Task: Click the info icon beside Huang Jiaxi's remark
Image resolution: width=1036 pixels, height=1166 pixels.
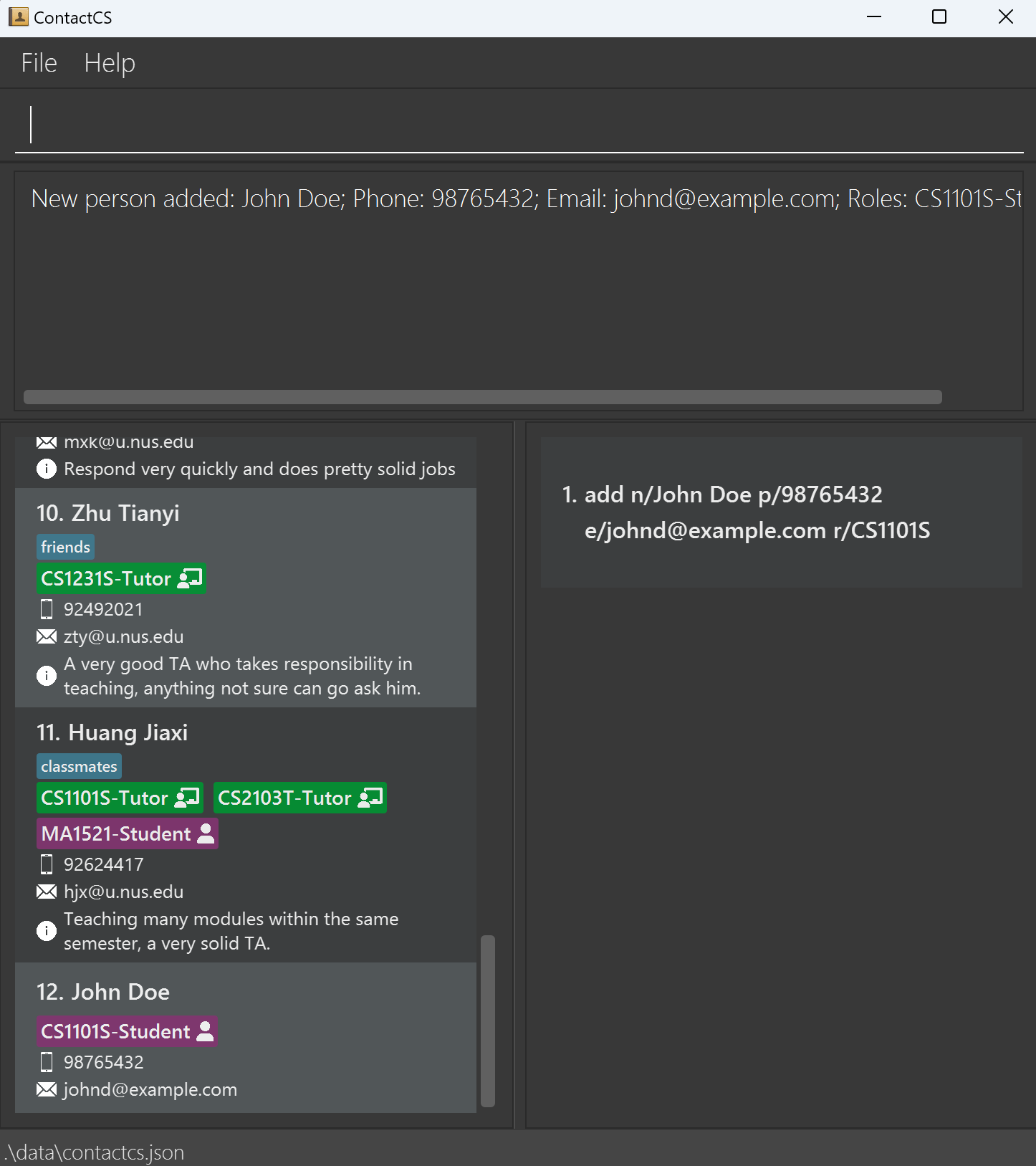Action: point(47,931)
